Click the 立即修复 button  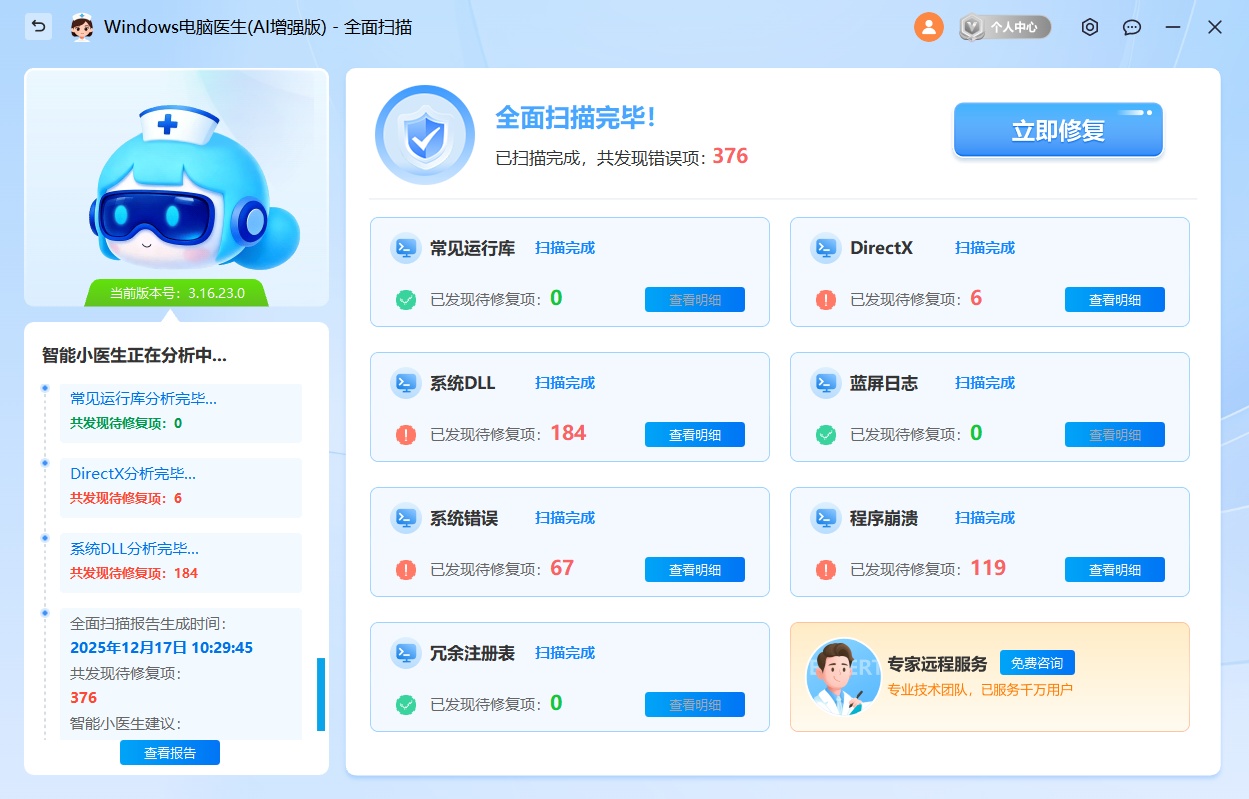1058,131
